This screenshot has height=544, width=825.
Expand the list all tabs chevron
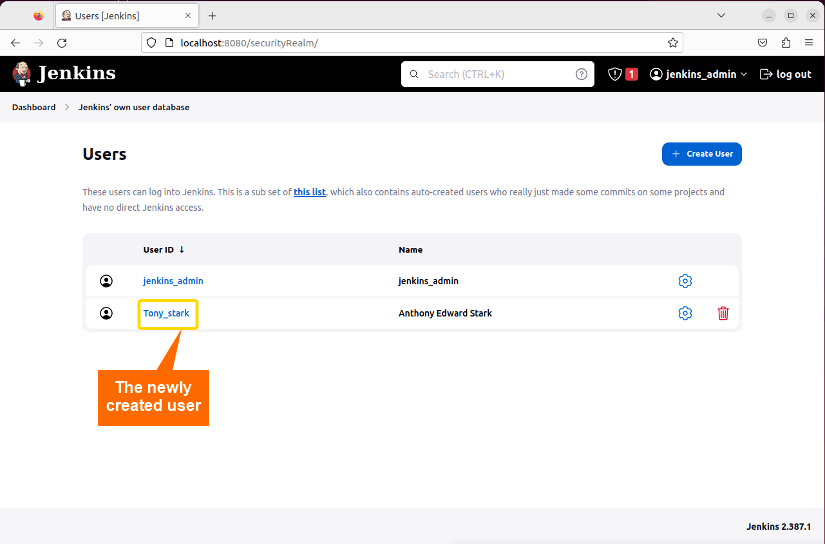[721, 15]
